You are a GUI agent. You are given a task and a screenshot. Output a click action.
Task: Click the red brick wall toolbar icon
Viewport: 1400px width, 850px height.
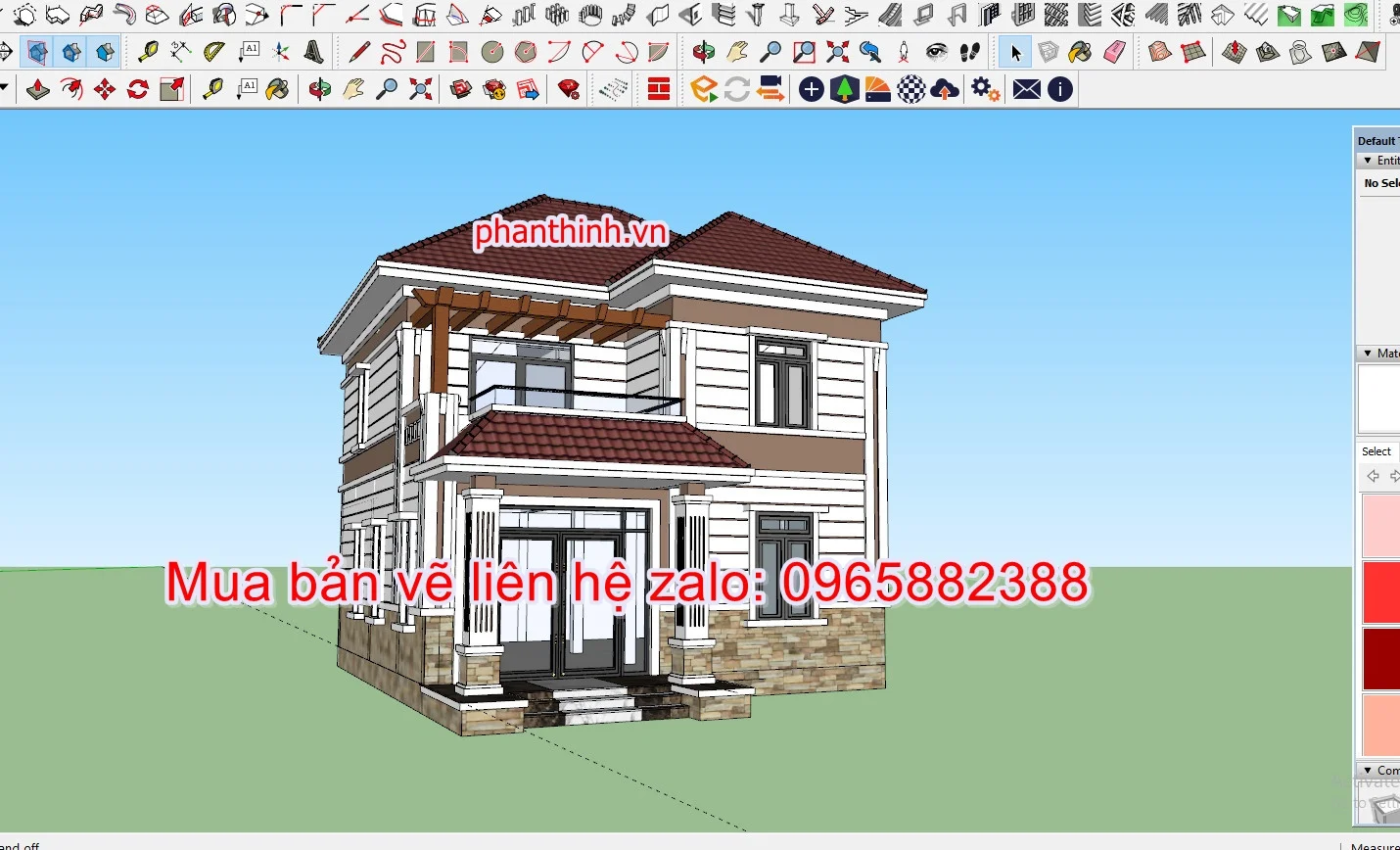659,90
